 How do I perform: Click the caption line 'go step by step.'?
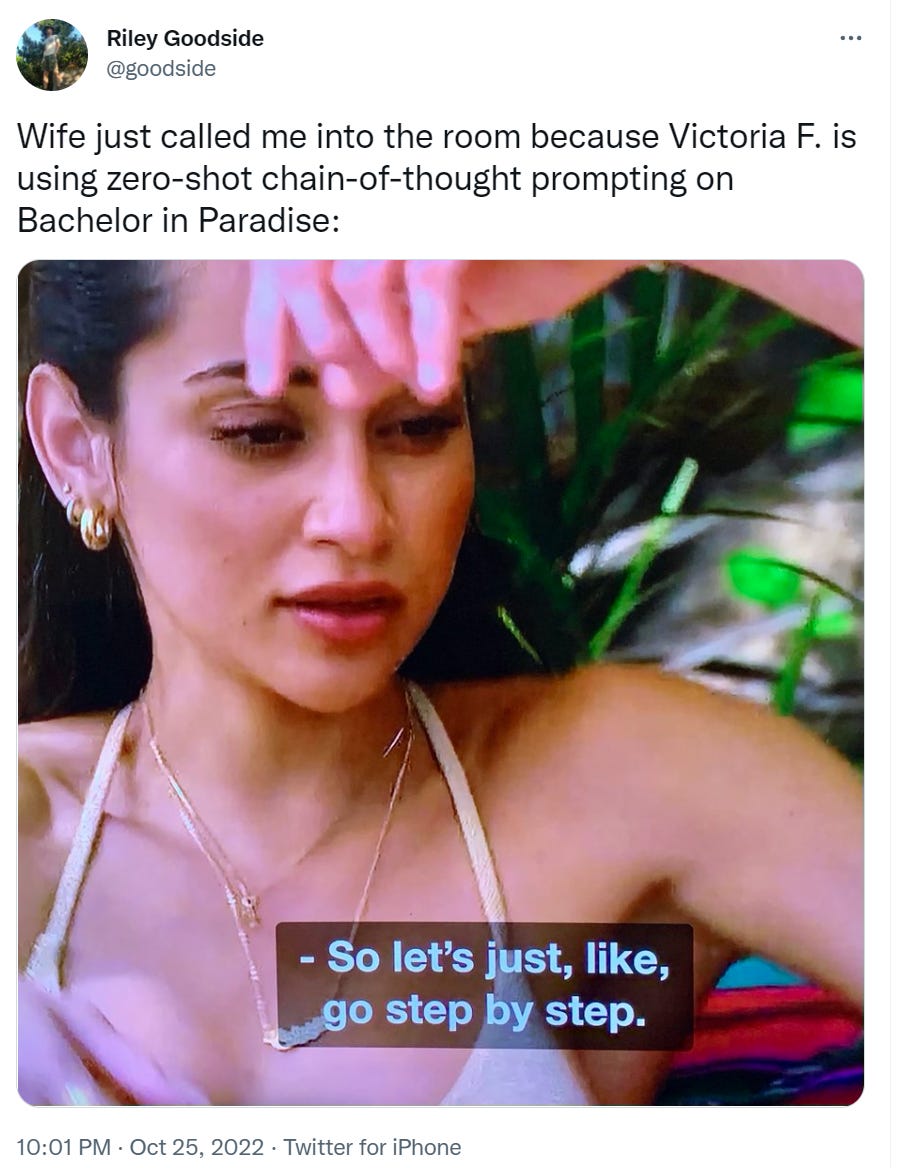tap(484, 1012)
